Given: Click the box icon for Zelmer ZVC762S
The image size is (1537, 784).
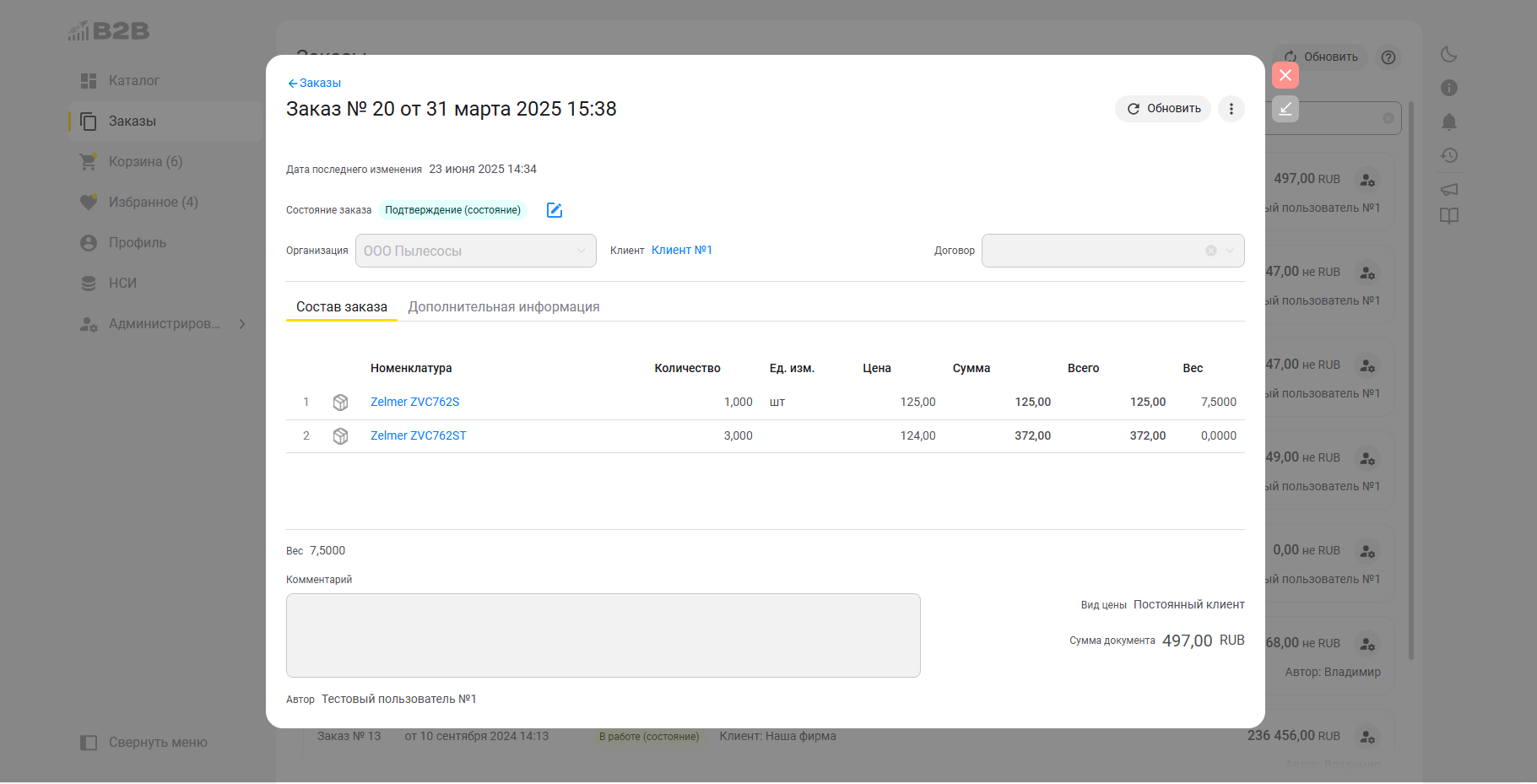Looking at the screenshot, I should 341,403.
